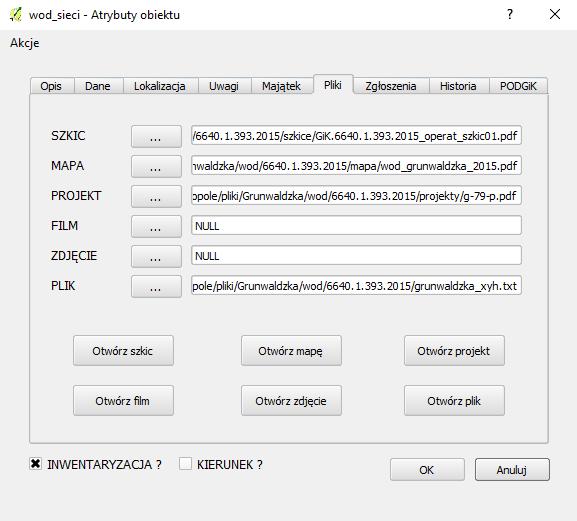Click the MAPA path input field
The height and width of the screenshot is (521, 577).
click(x=356, y=166)
